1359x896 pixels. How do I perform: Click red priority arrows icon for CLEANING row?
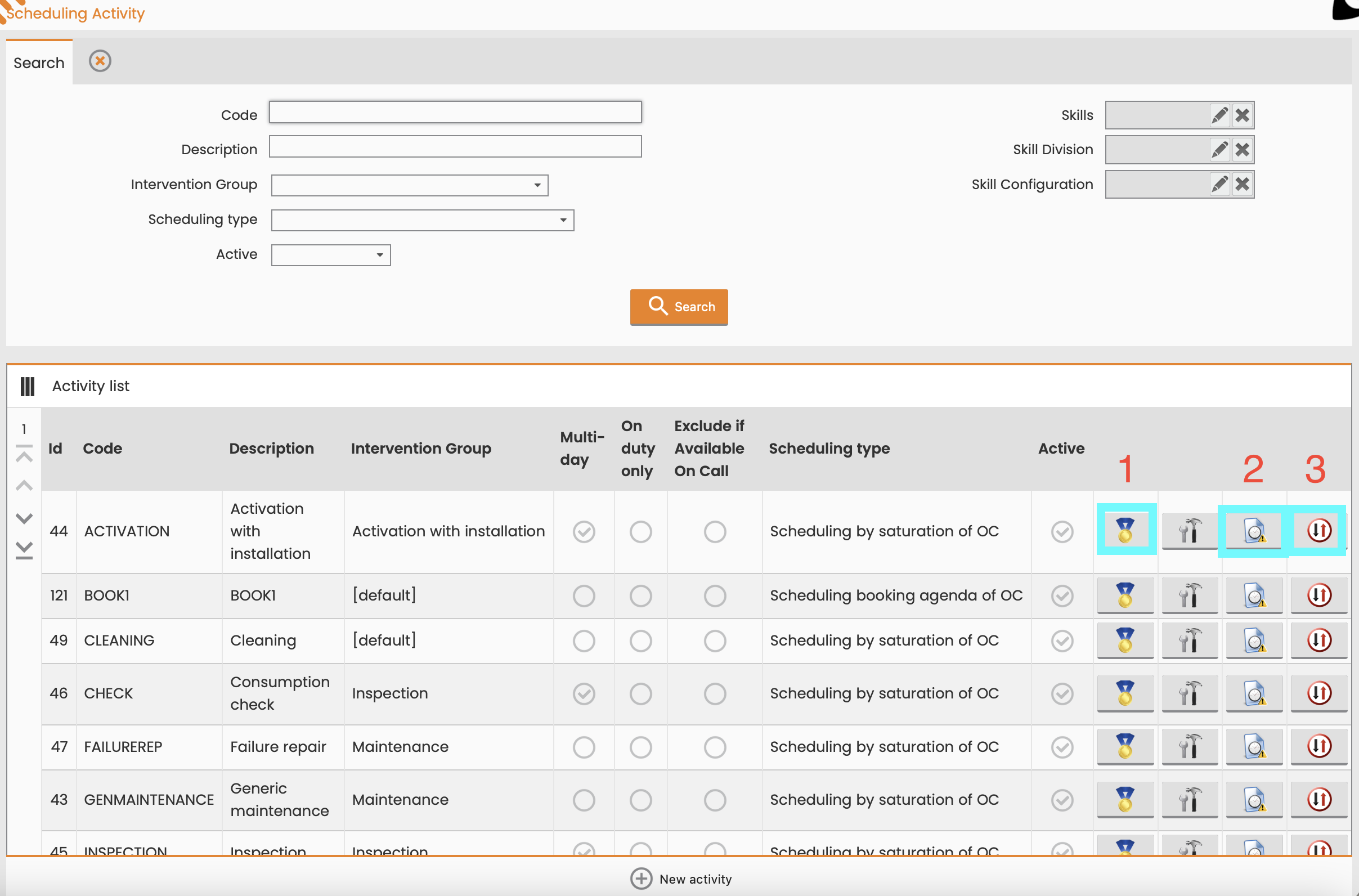tap(1319, 640)
